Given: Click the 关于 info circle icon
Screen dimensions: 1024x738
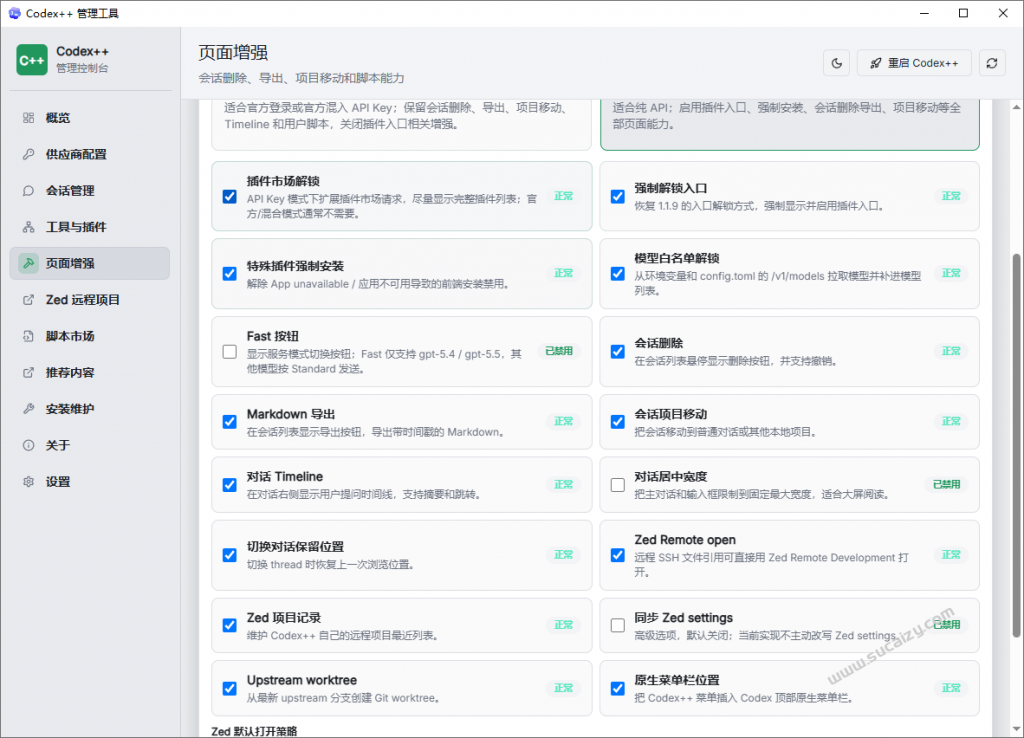Looking at the screenshot, I should pos(28,445).
